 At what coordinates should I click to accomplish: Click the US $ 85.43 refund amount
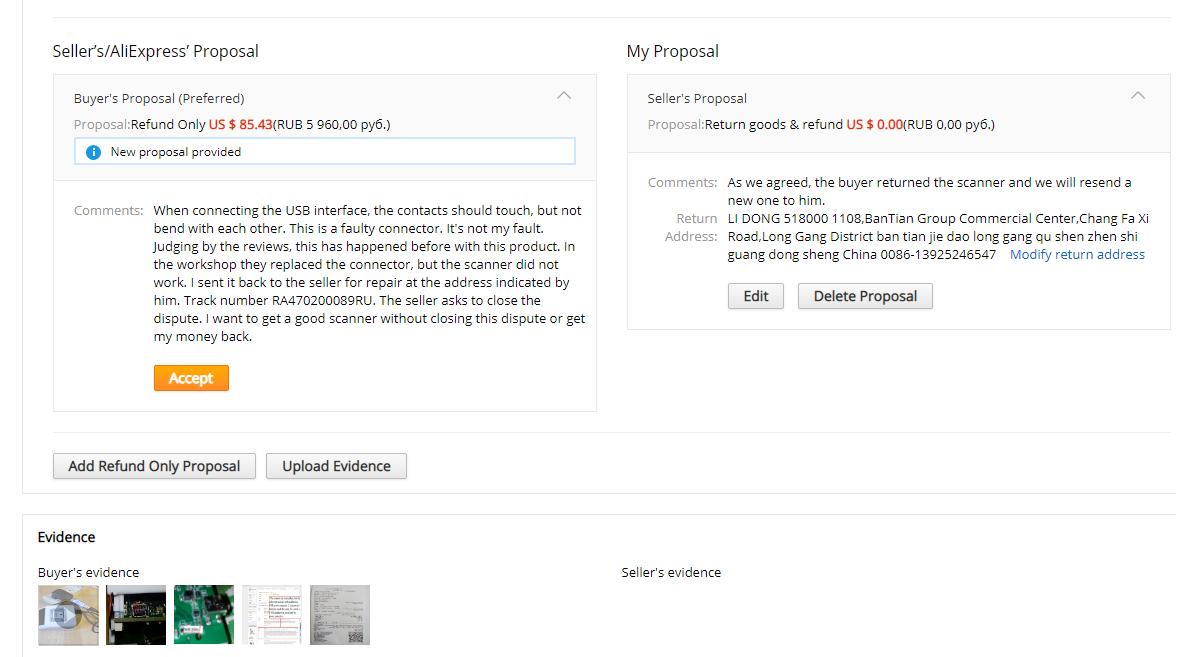240,125
